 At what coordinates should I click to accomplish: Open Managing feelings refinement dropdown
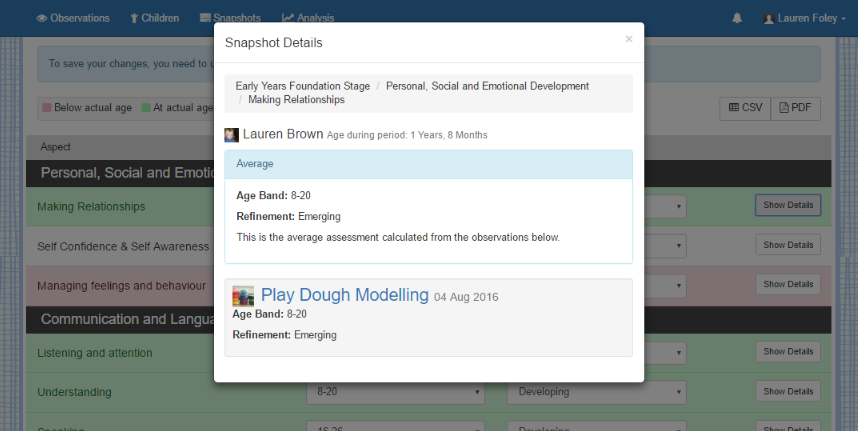tap(665, 286)
